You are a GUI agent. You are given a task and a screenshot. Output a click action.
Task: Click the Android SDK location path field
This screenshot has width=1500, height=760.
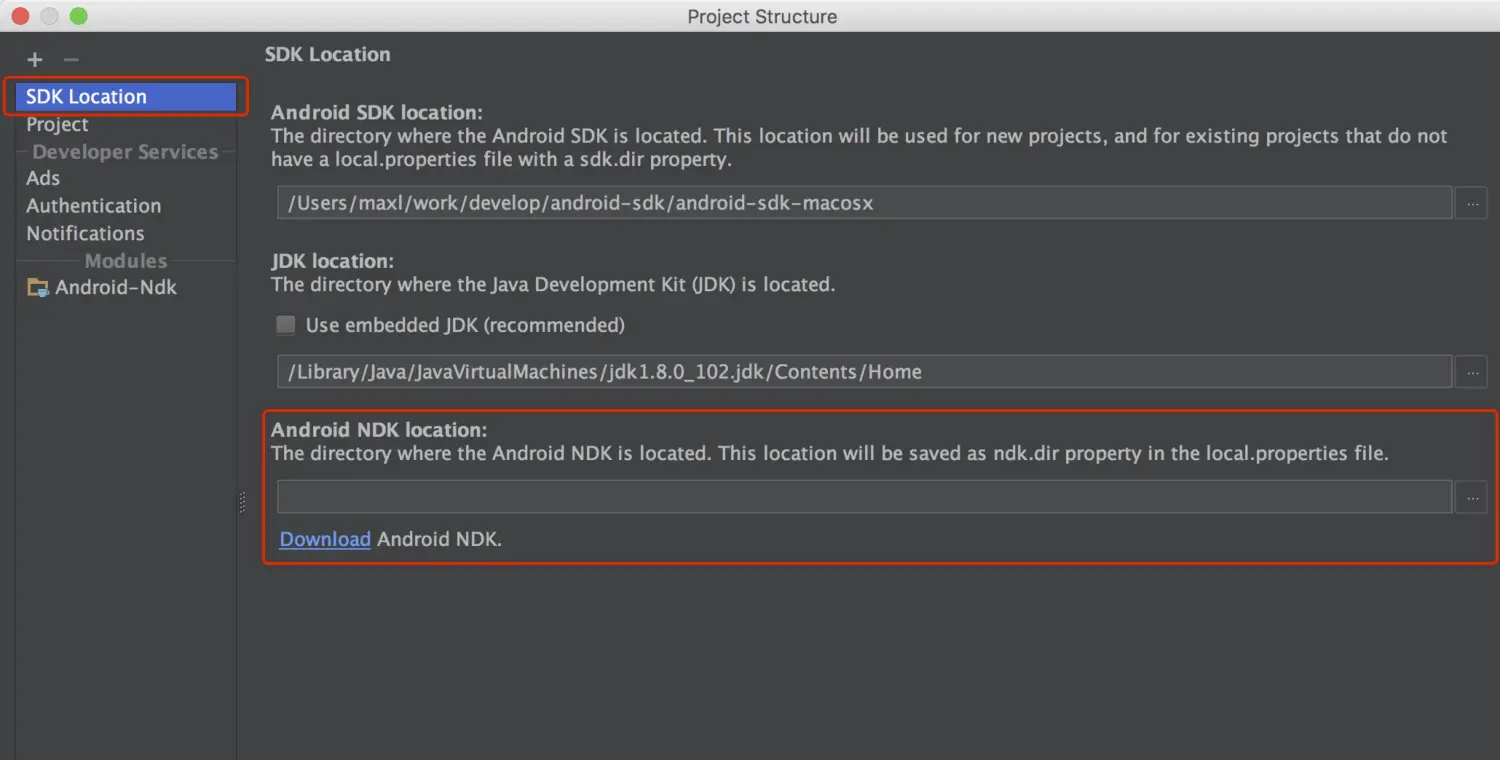tap(864, 203)
